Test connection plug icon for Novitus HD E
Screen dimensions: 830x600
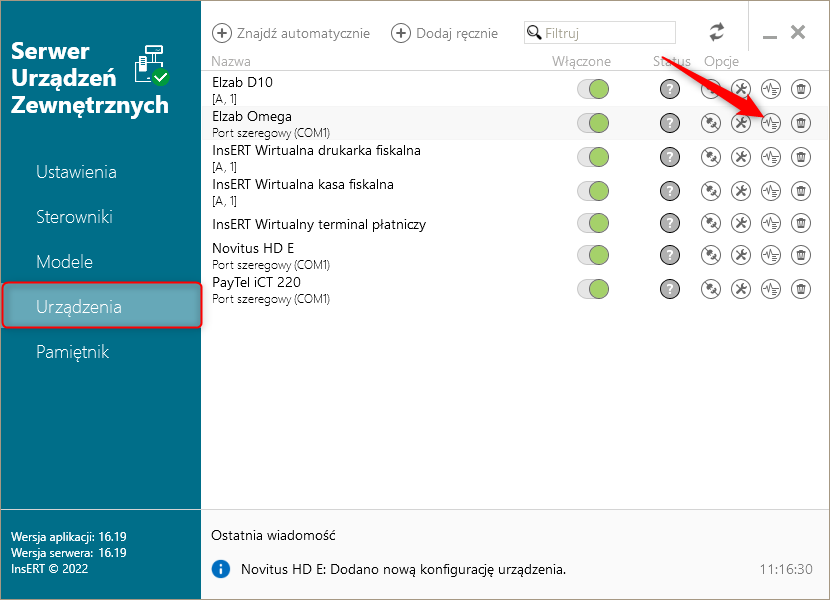tap(711, 255)
